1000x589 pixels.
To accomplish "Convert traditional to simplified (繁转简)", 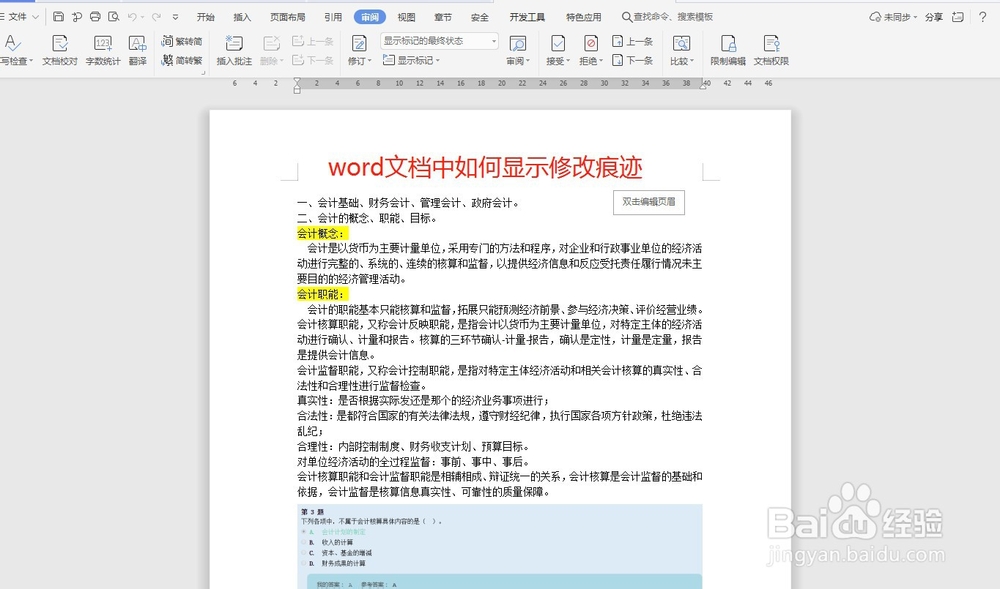I will coord(182,41).
